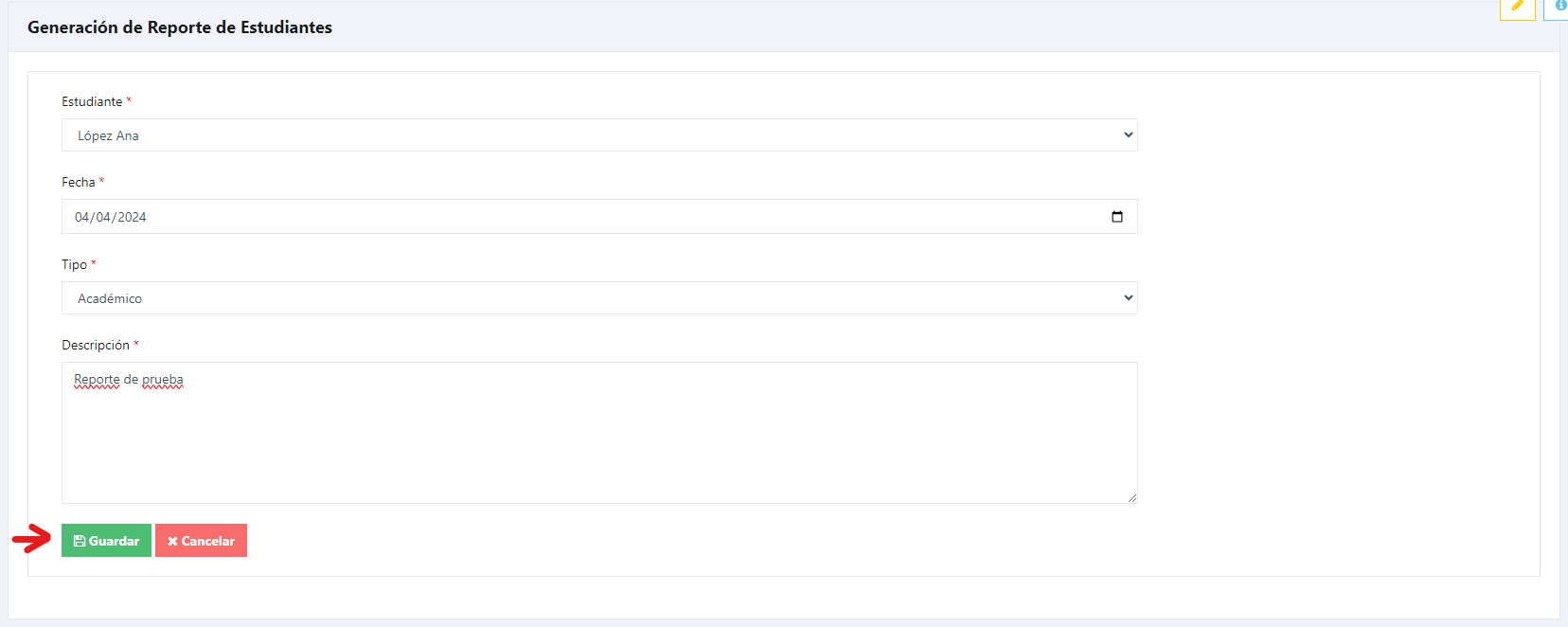Click the Descripción field label
Image resolution: width=1568 pixels, height=627 pixels.
96,345
